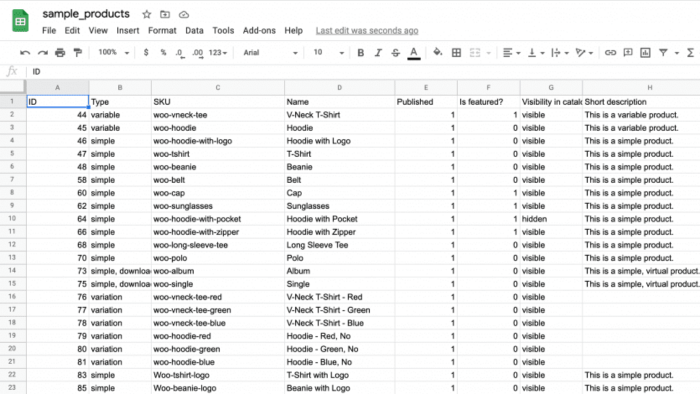Open vertical align dropdown
This screenshot has height=394, width=700.
coord(536,53)
